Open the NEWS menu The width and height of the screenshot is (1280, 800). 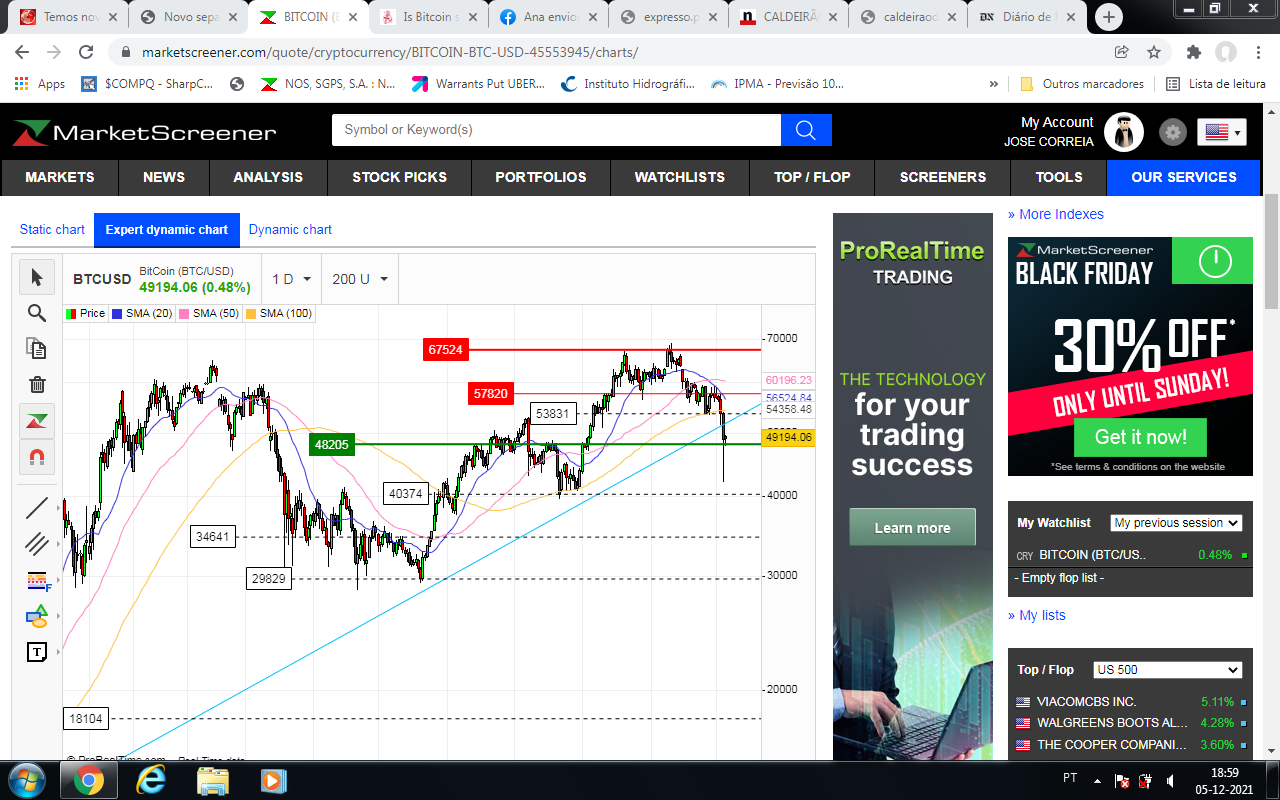[x=164, y=177]
